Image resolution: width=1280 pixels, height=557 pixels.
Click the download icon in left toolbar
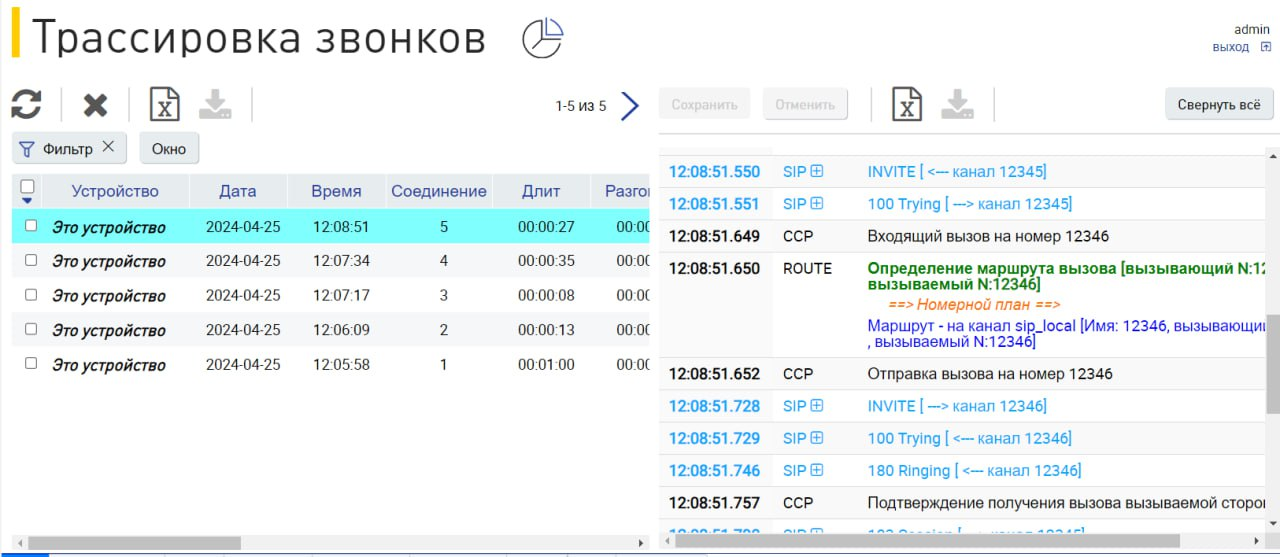[216, 104]
